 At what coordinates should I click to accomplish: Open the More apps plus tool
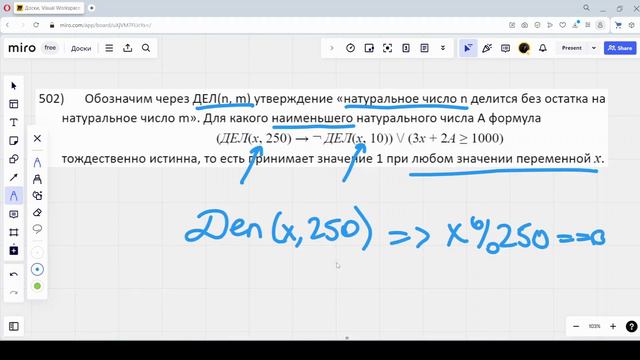pos(13,250)
